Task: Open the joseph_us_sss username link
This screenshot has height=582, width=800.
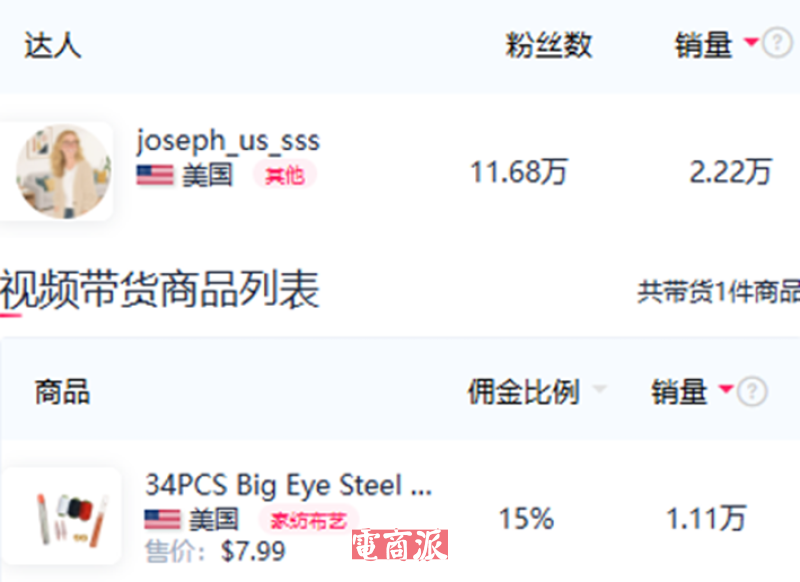Action: point(228,141)
